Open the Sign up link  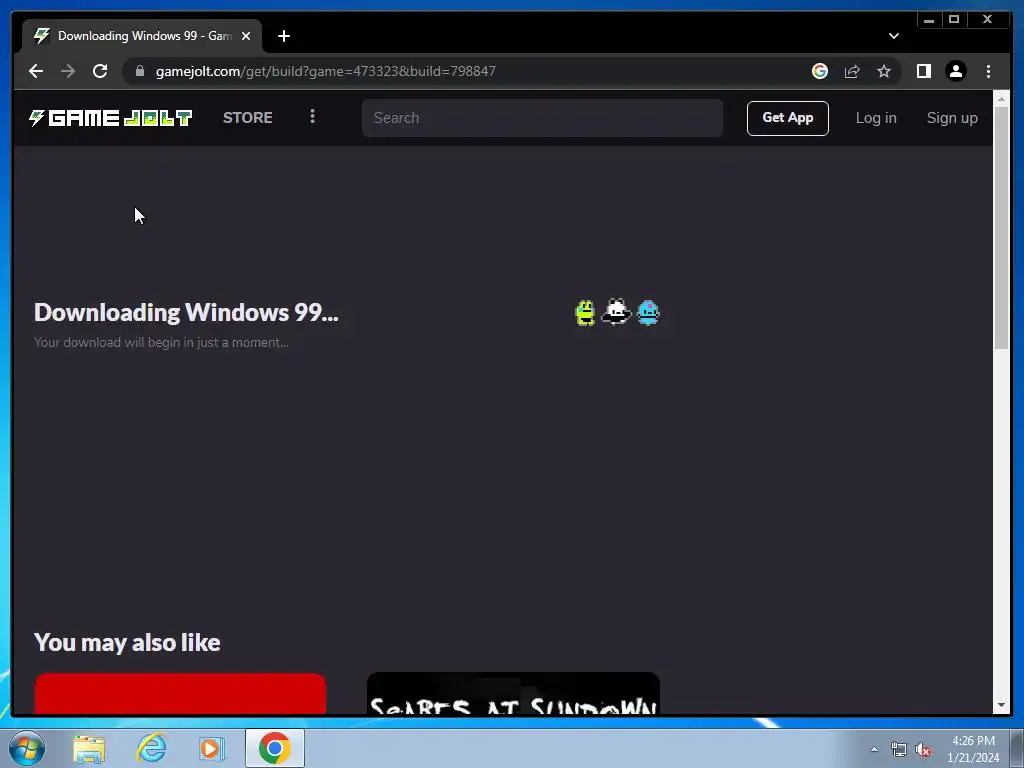pos(952,118)
